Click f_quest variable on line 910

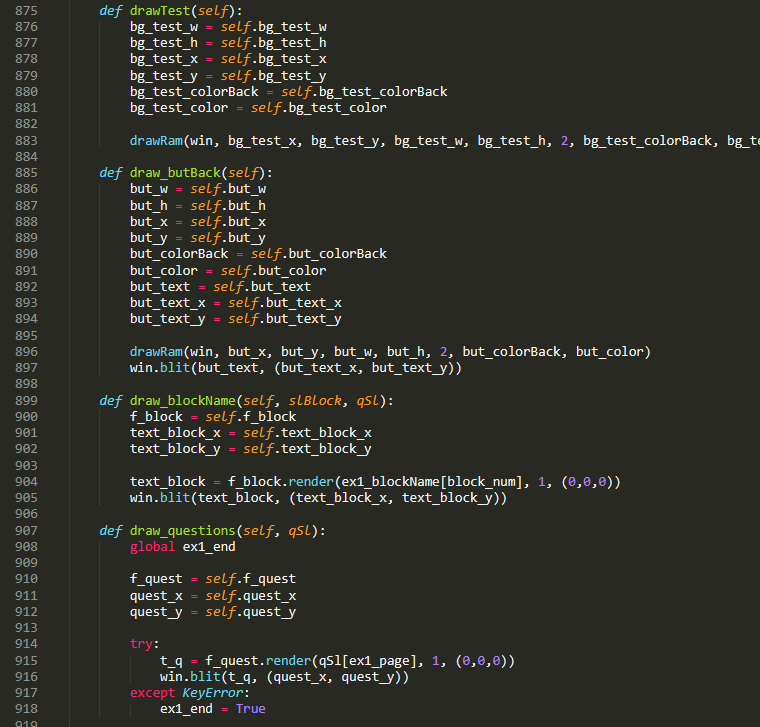(156, 579)
